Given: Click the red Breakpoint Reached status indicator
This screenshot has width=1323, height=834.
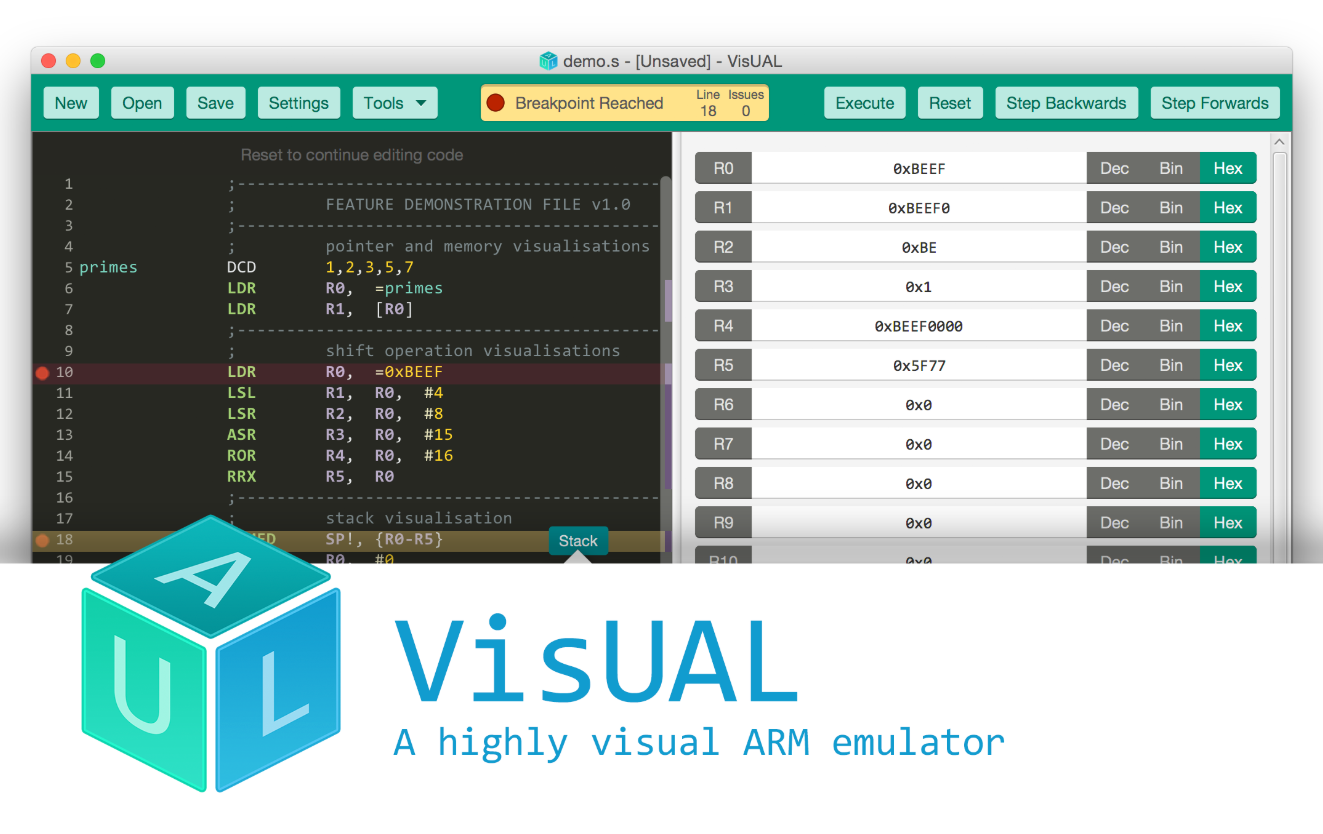Looking at the screenshot, I should coord(495,103).
